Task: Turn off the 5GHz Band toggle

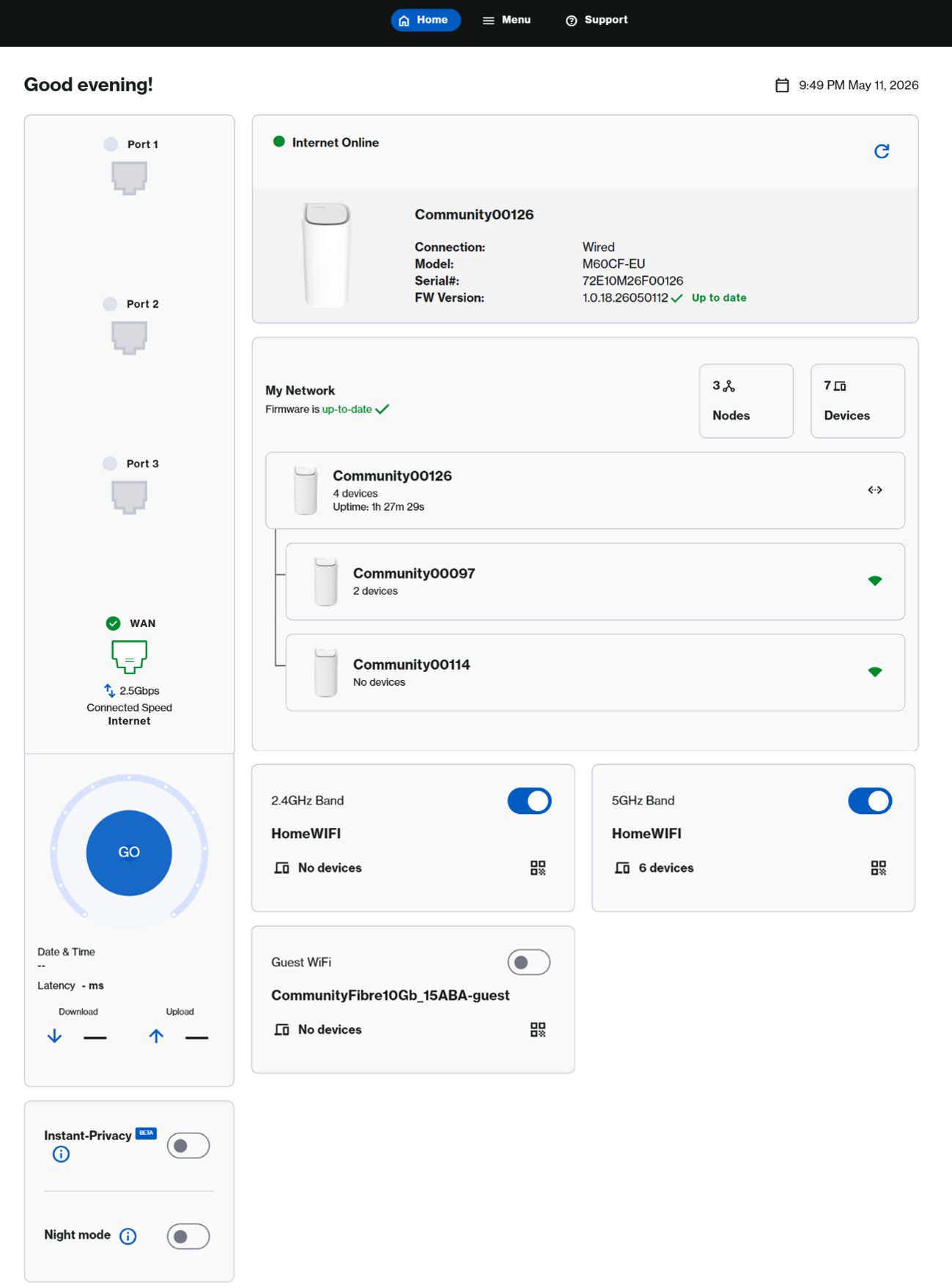Action: click(x=870, y=801)
